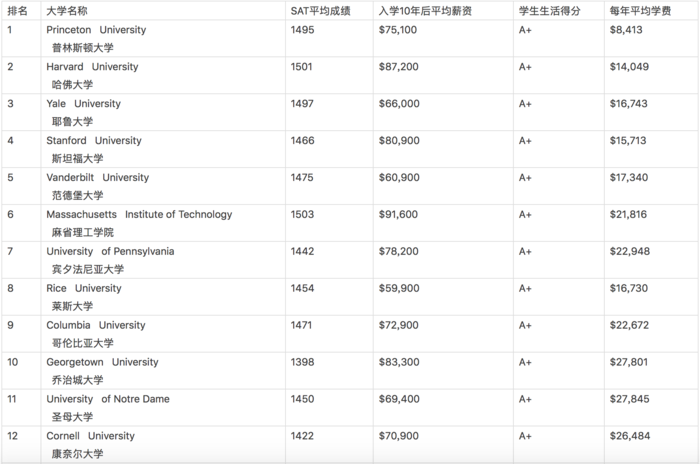Click Harvard's SAT score 1501
The height and width of the screenshot is (464, 700).
tap(301, 67)
